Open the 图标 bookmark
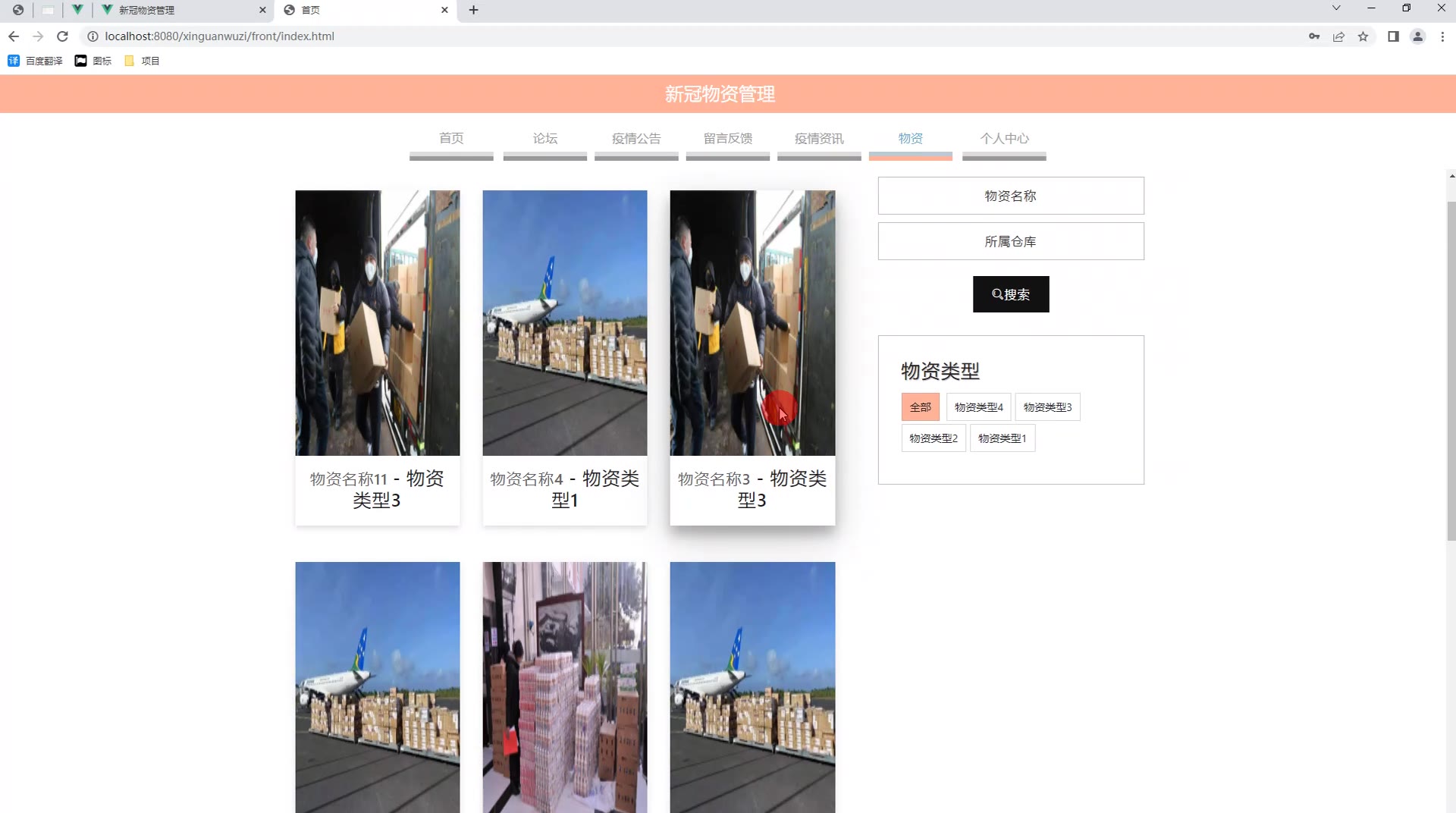This screenshot has height=813, width=1456. [x=93, y=61]
